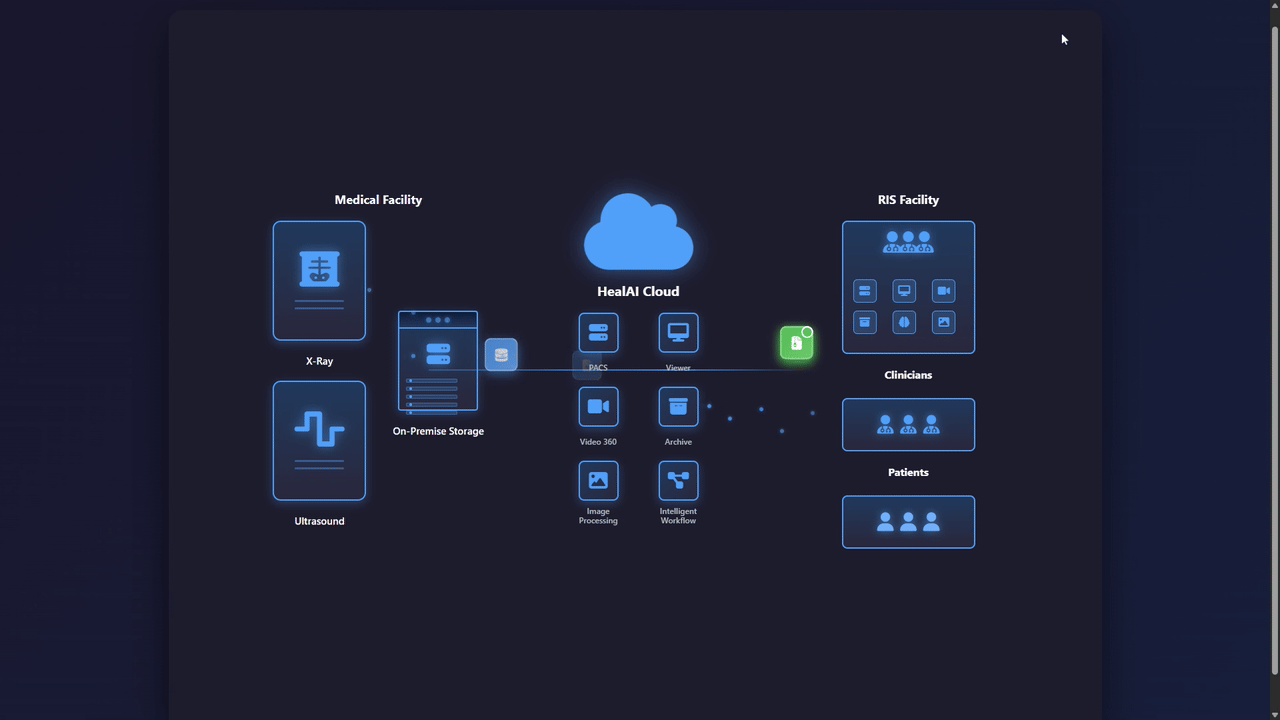Click the Intelligent Workflow label text

pos(678,516)
